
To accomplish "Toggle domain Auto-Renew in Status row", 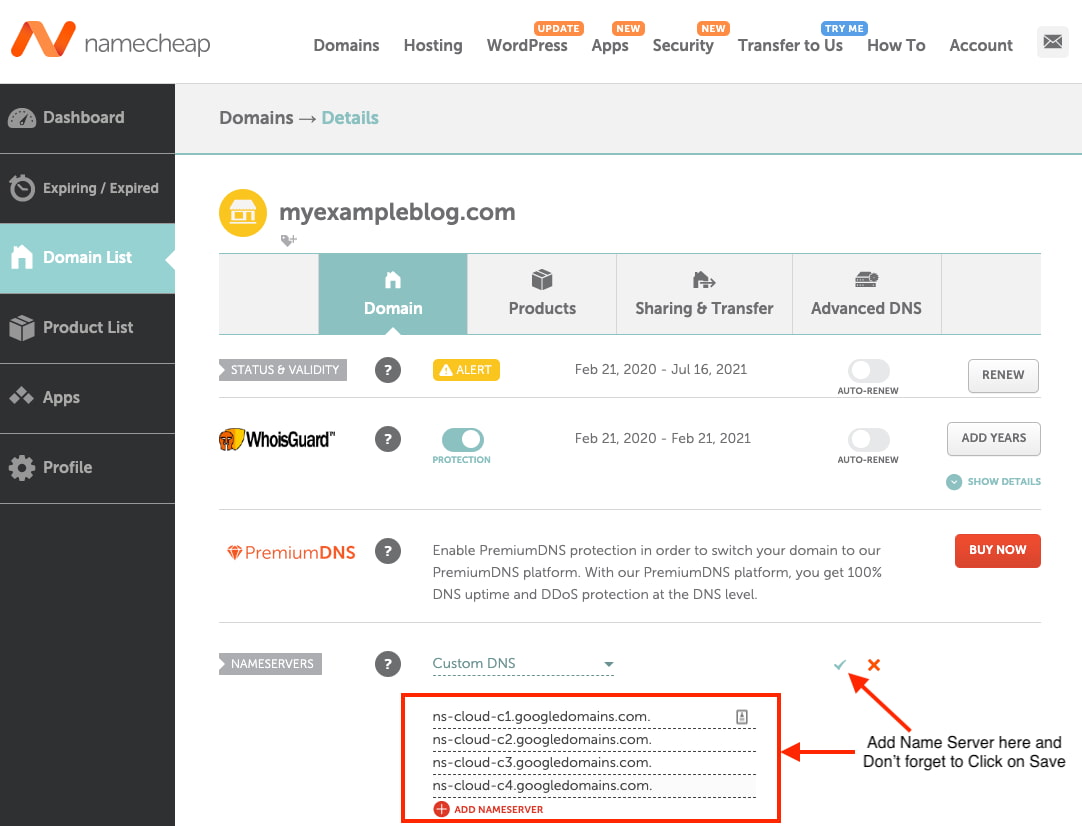I will coord(869,371).
